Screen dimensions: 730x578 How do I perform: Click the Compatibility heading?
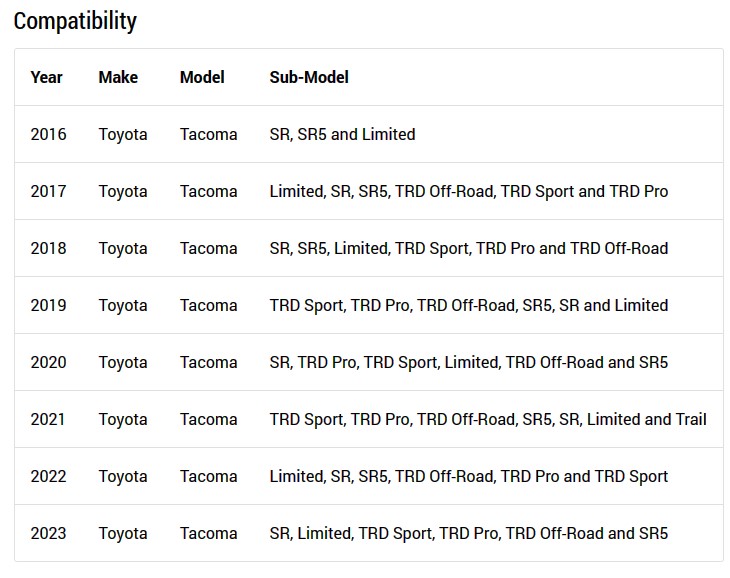[75, 21]
